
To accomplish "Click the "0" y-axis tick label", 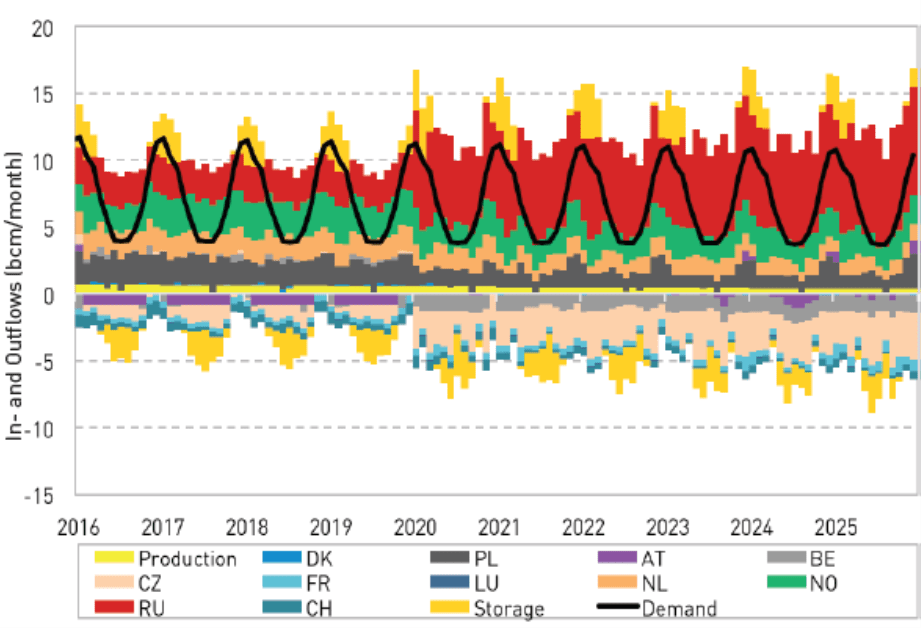I will coord(48,295).
